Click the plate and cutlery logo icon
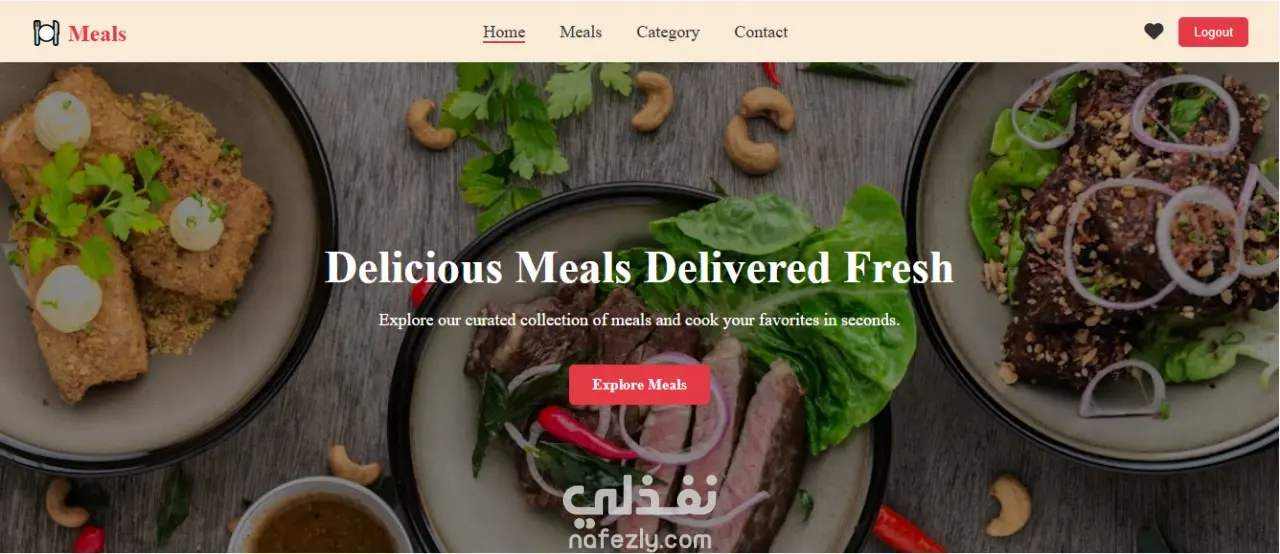 (x=46, y=33)
